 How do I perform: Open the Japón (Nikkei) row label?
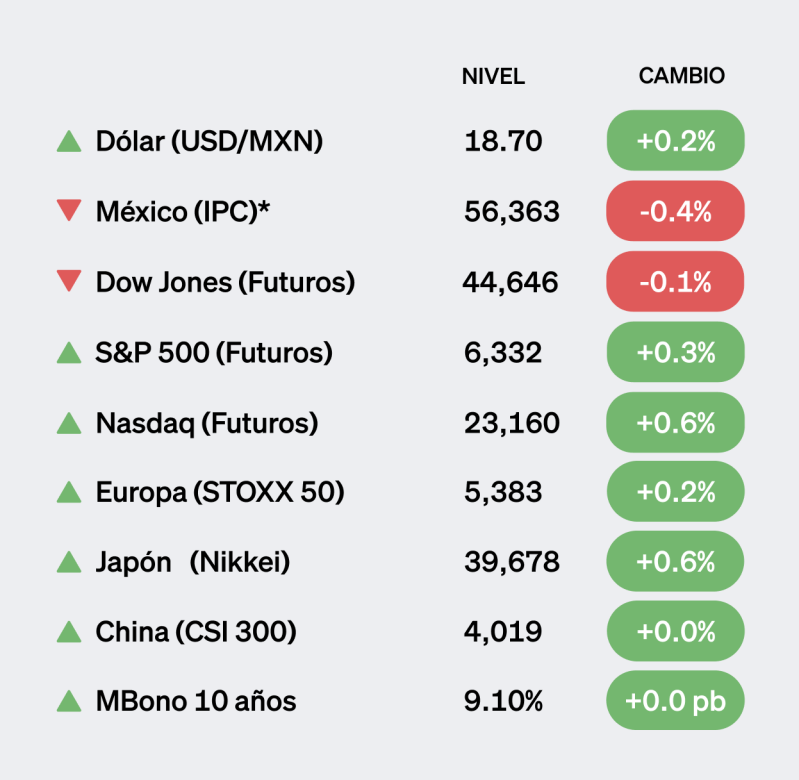[x=193, y=562]
